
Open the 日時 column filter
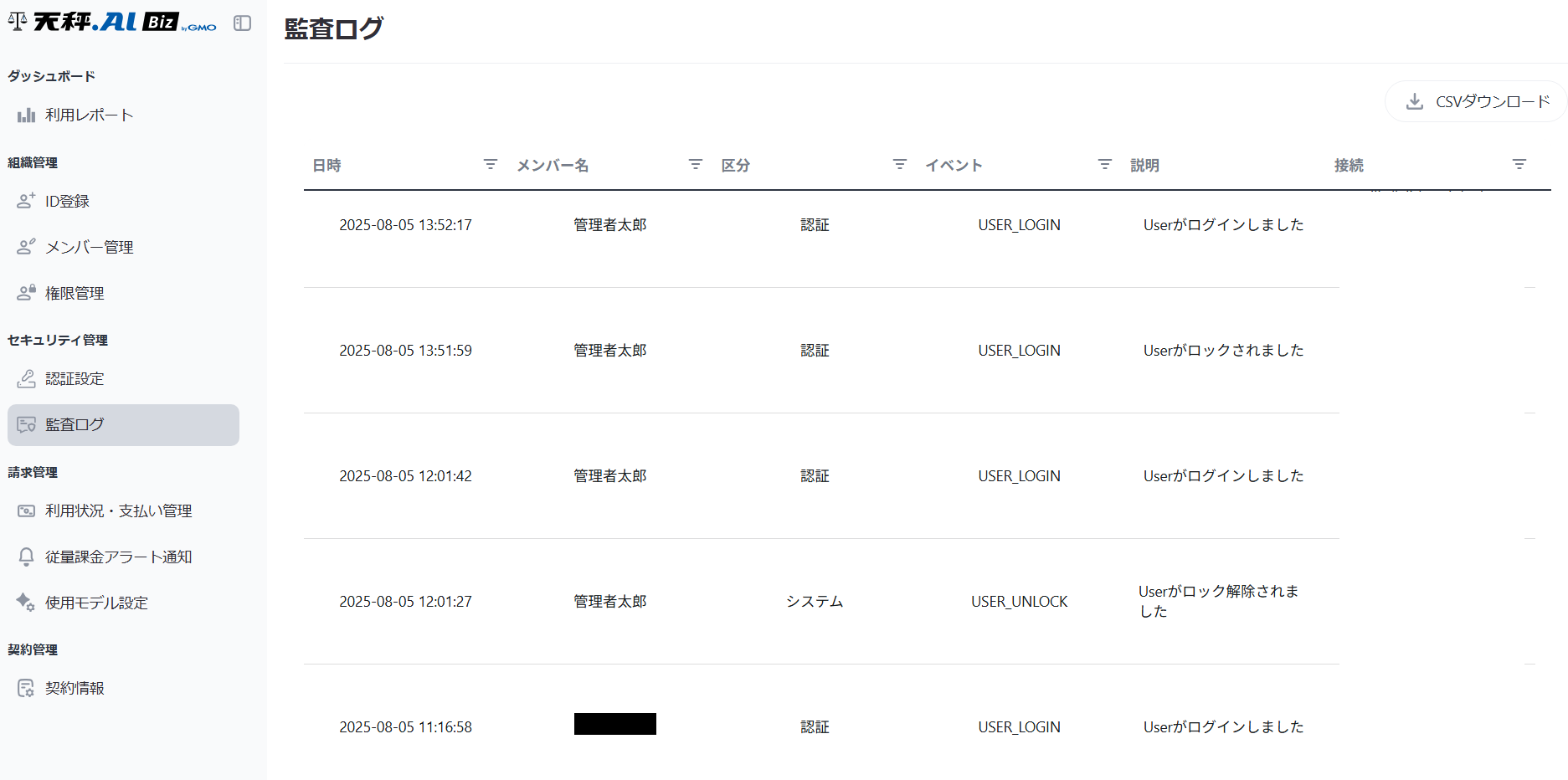(491, 165)
